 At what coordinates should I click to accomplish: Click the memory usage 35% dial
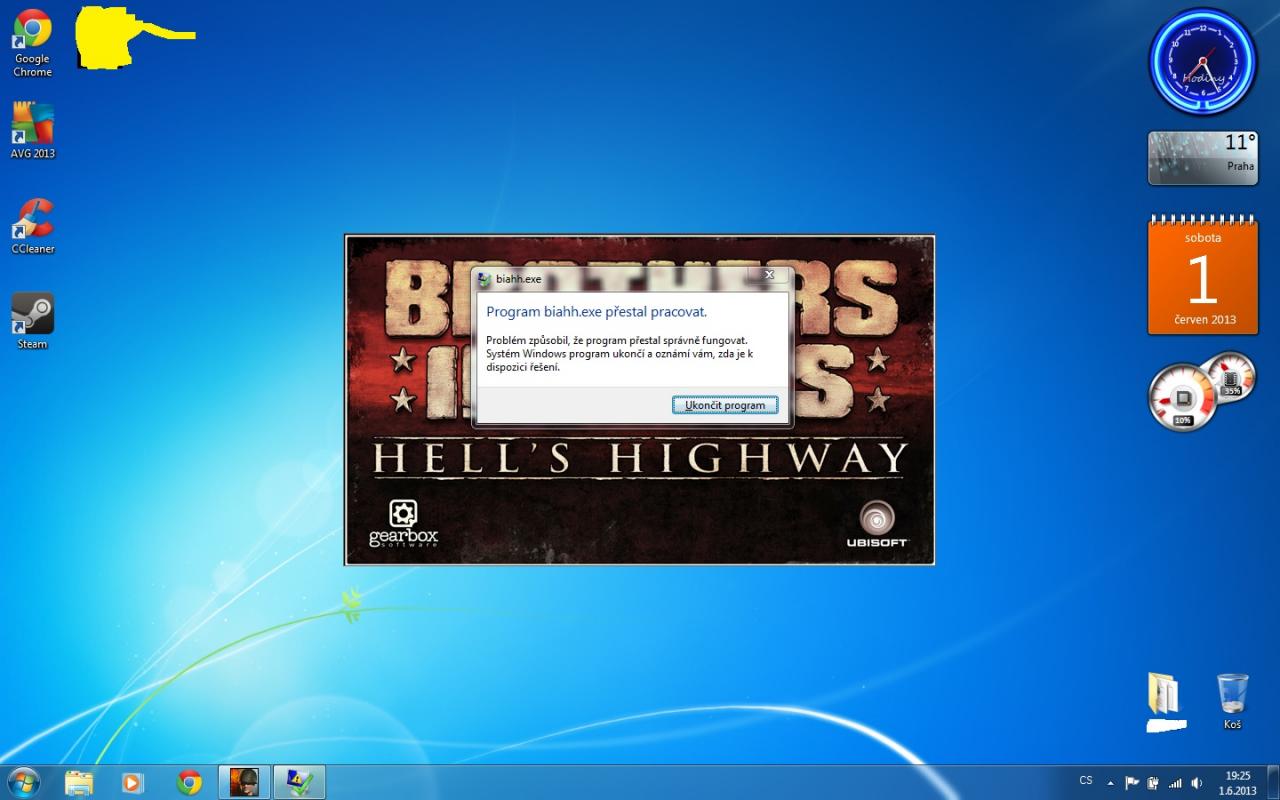(1231, 377)
